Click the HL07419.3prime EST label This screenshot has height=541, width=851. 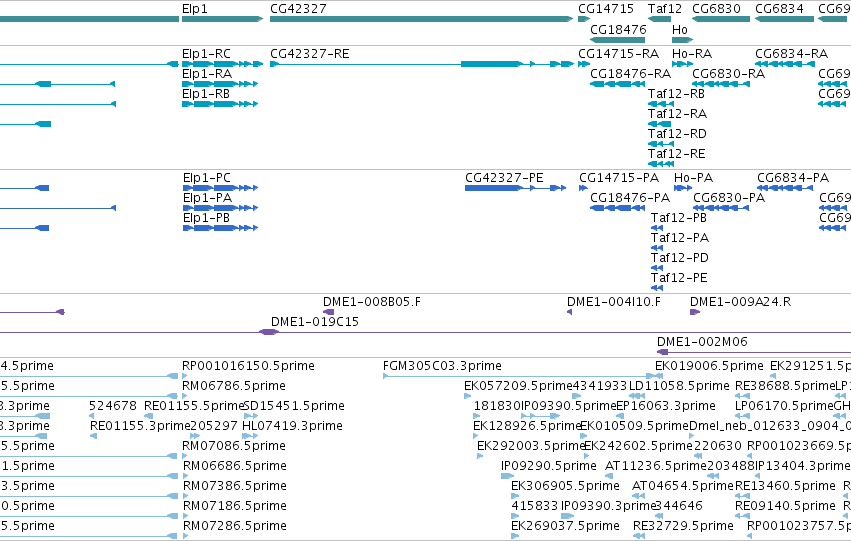coord(292,427)
